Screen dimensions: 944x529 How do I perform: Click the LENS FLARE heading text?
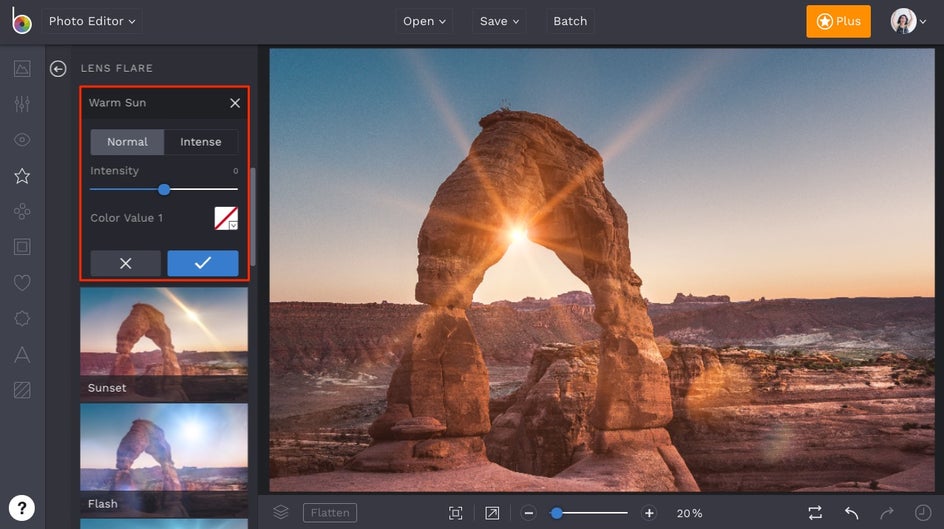[117, 69]
